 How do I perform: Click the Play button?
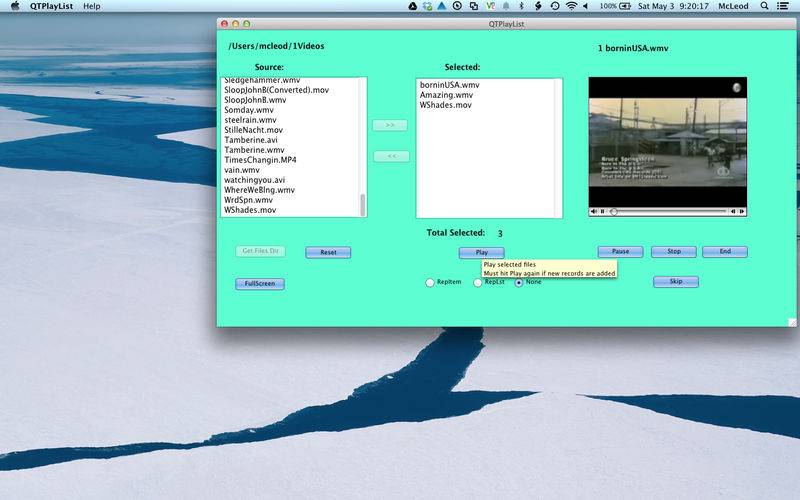(x=481, y=253)
